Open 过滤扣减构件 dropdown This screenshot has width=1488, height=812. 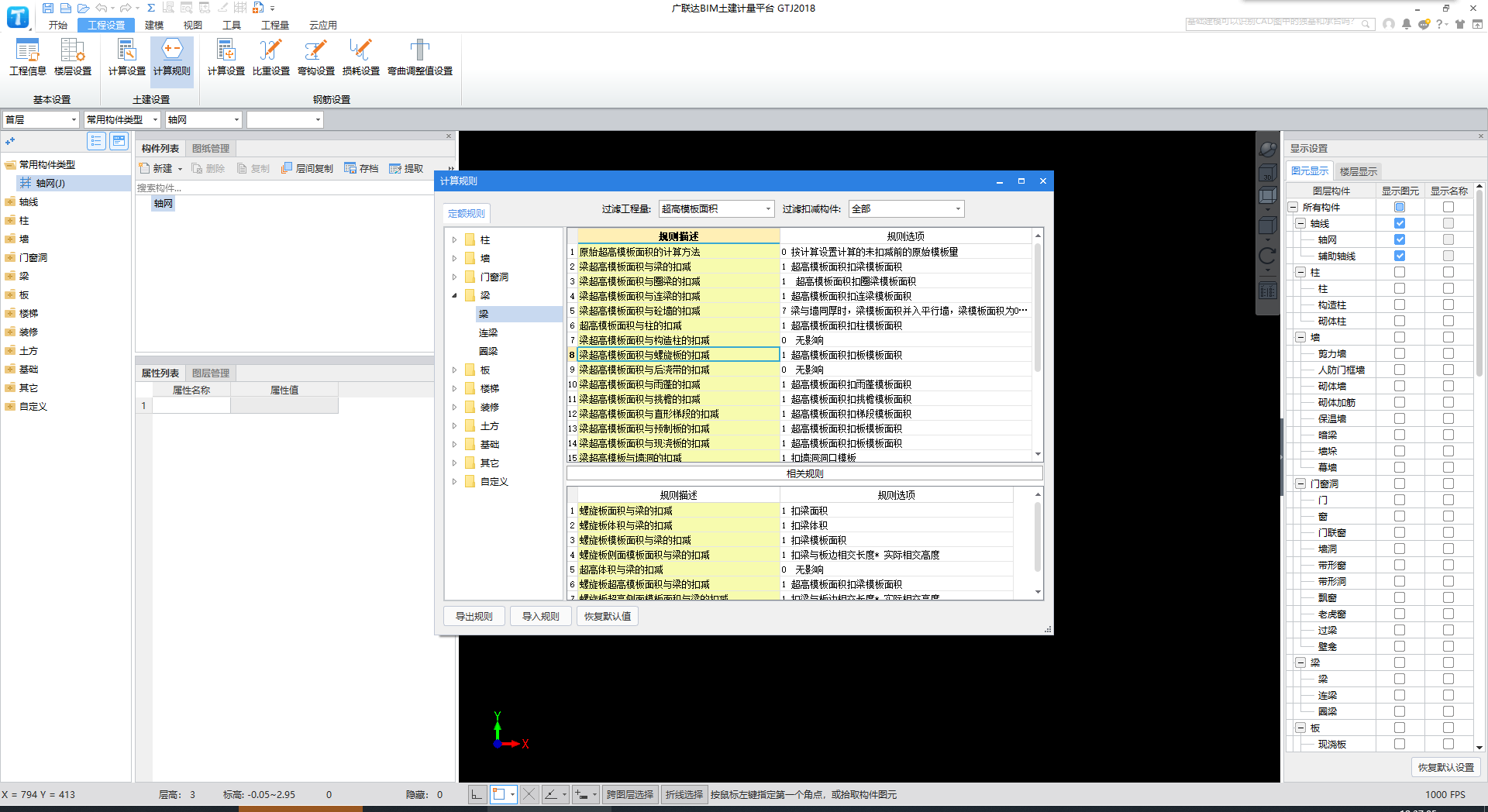click(x=906, y=208)
